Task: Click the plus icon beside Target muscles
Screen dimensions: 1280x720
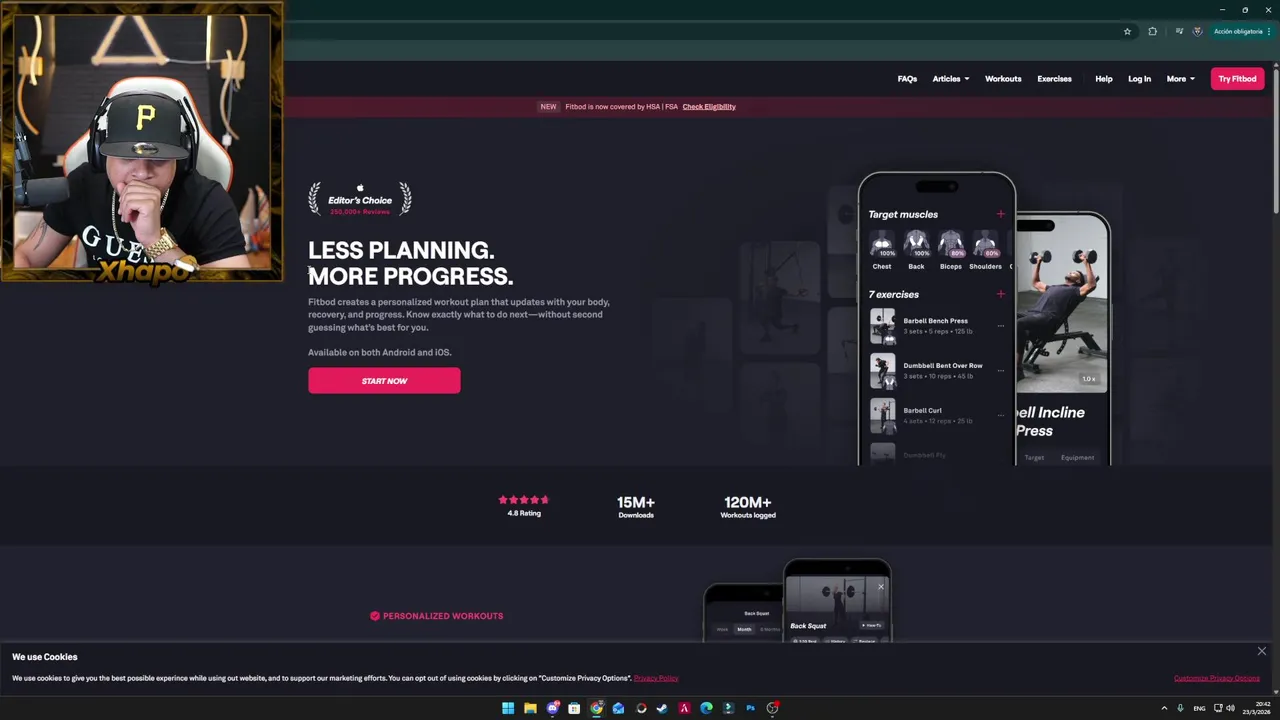Action: point(1000,214)
